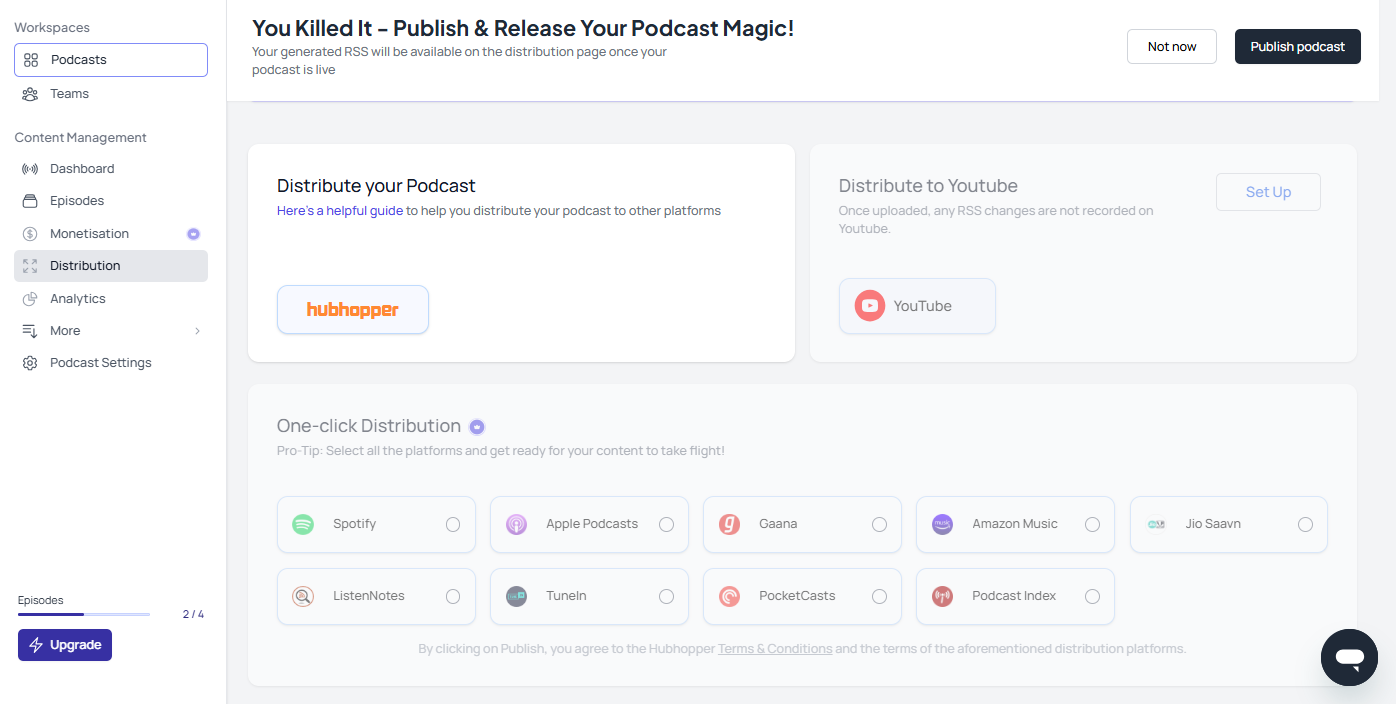This screenshot has height=704, width=1396.
Task: Click the Episodes usage progress bar
Action: click(x=84, y=614)
